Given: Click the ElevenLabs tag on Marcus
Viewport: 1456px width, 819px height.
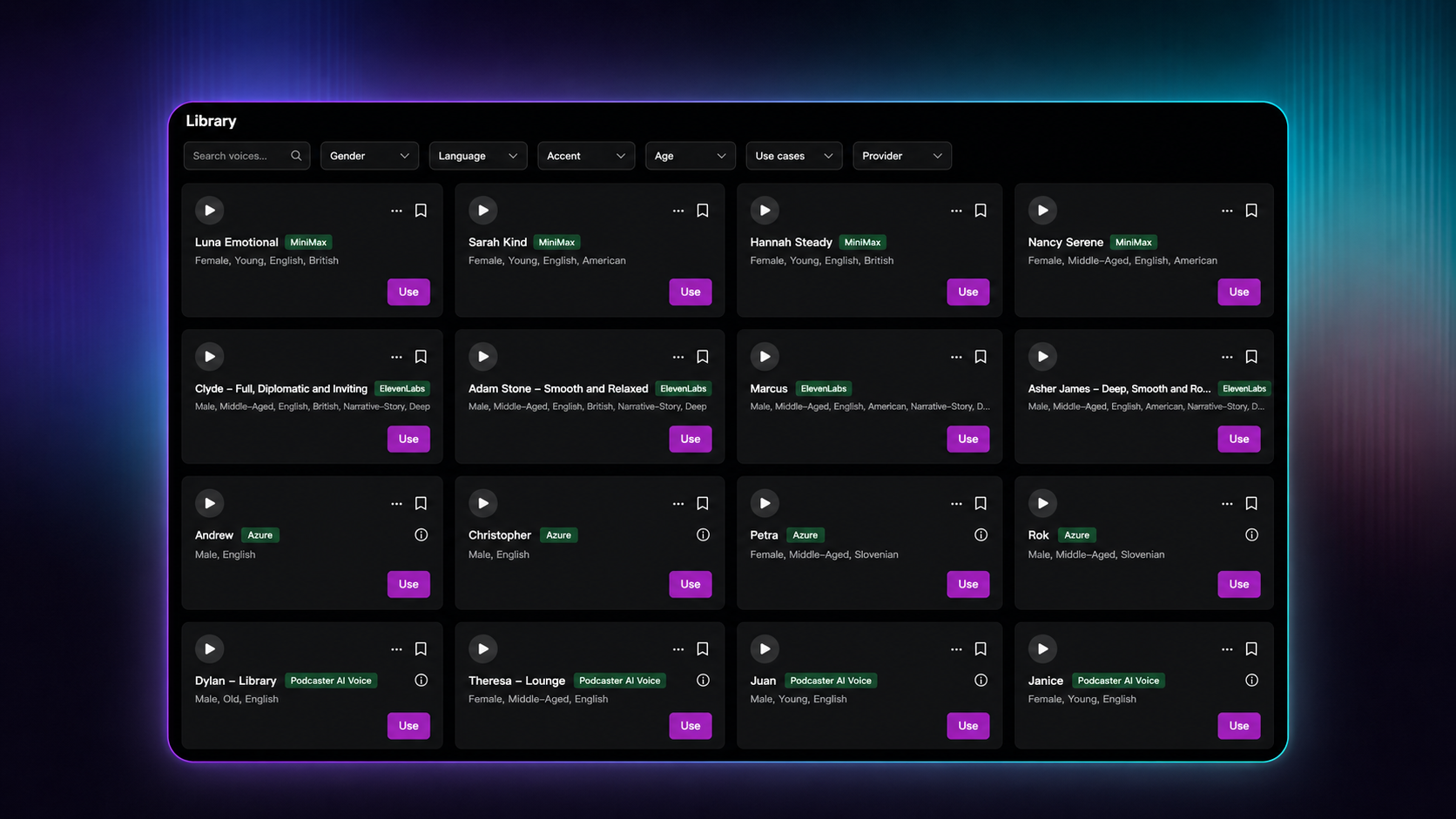Looking at the screenshot, I should pos(823,388).
